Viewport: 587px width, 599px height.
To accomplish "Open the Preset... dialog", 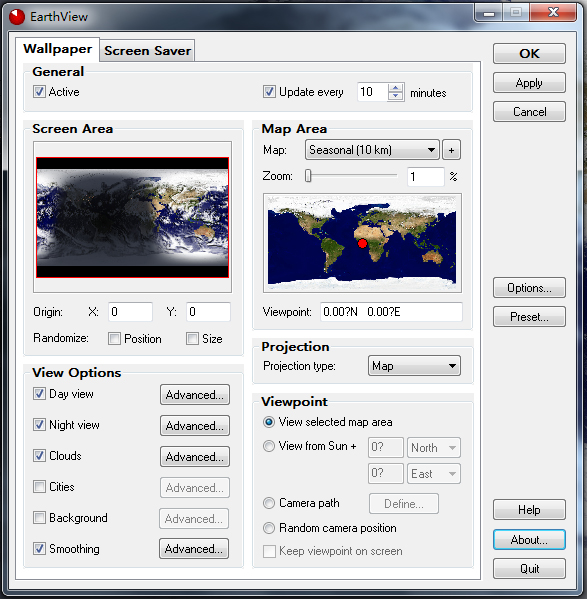I will click(x=529, y=317).
